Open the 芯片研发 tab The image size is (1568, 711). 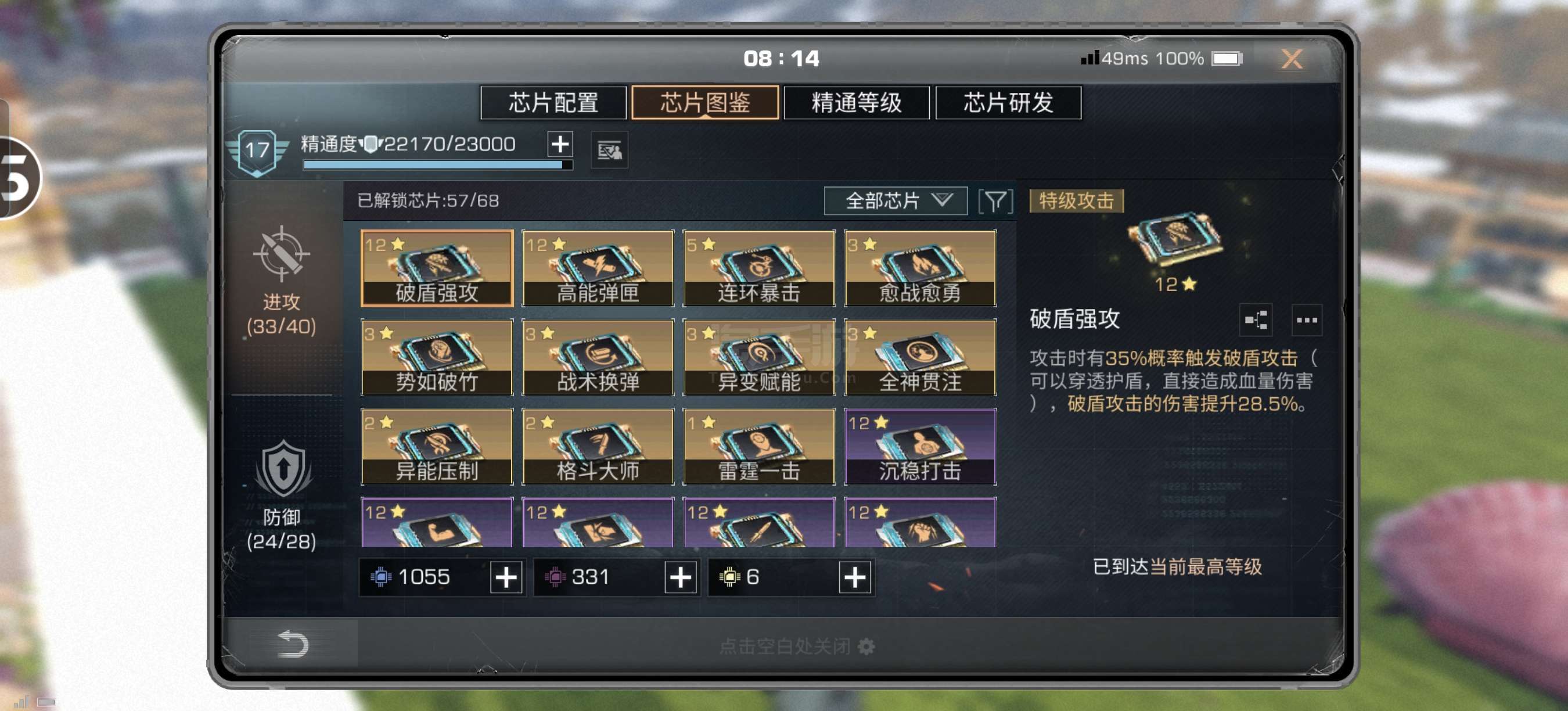coord(1008,102)
